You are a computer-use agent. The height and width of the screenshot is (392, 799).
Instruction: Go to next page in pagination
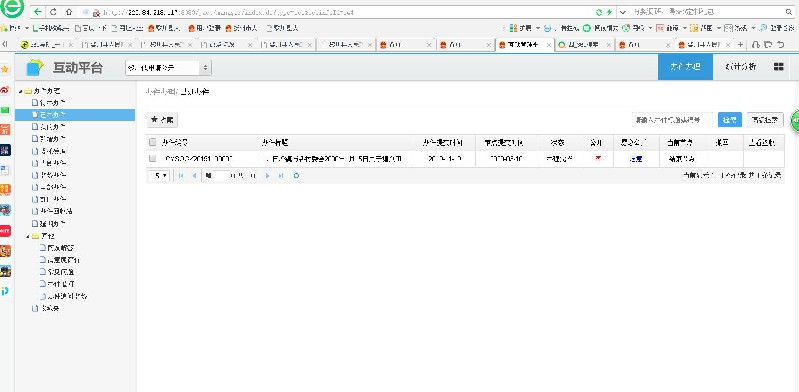click(x=268, y=175)
